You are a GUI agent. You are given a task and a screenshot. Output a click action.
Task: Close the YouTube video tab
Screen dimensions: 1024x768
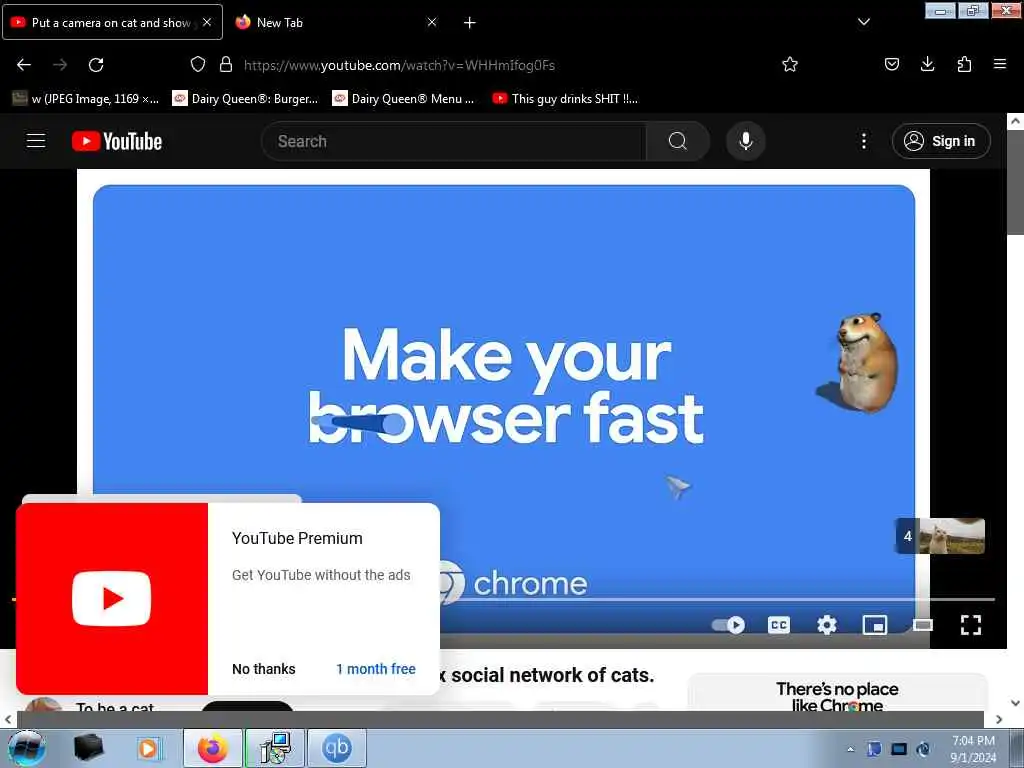pos(207,22)
